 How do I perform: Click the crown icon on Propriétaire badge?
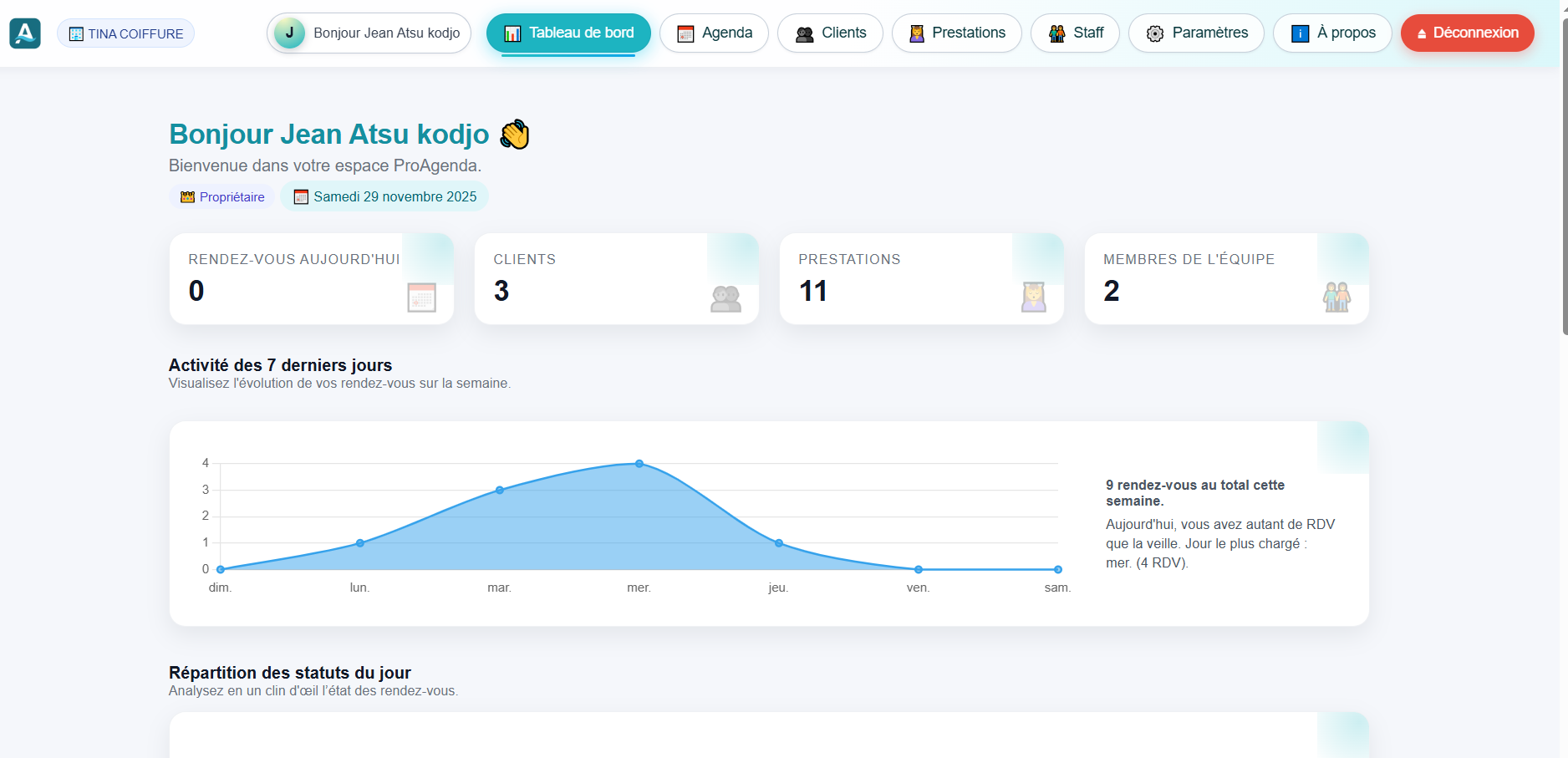click(x=187, y=197)
